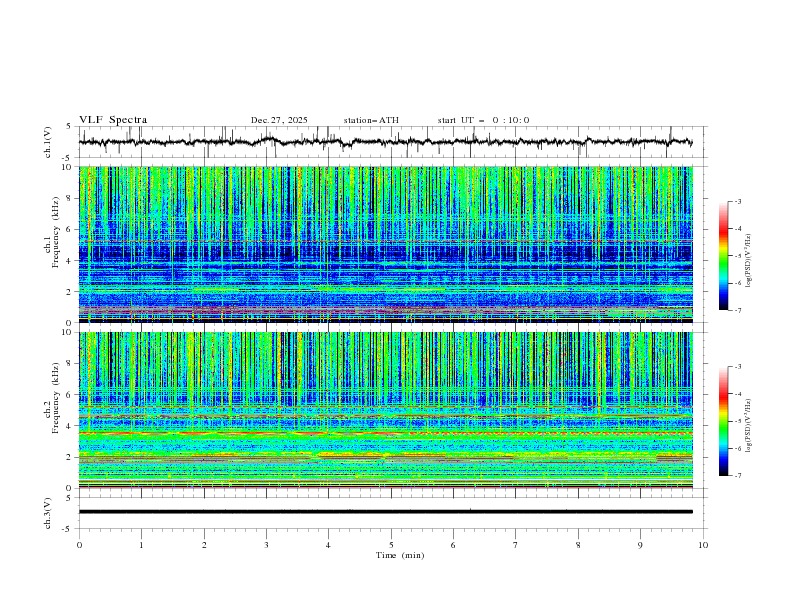The height and width of the screenshot is (612, 792).
Task: Click the ch.1 spectrogram color scale bar
Action: tap(723, 256)
